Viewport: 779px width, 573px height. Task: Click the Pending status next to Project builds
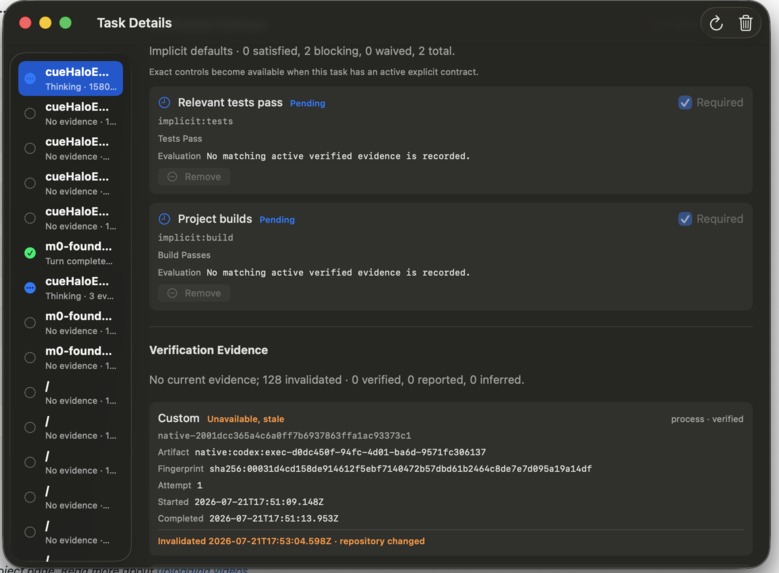(x=277, y=220)
